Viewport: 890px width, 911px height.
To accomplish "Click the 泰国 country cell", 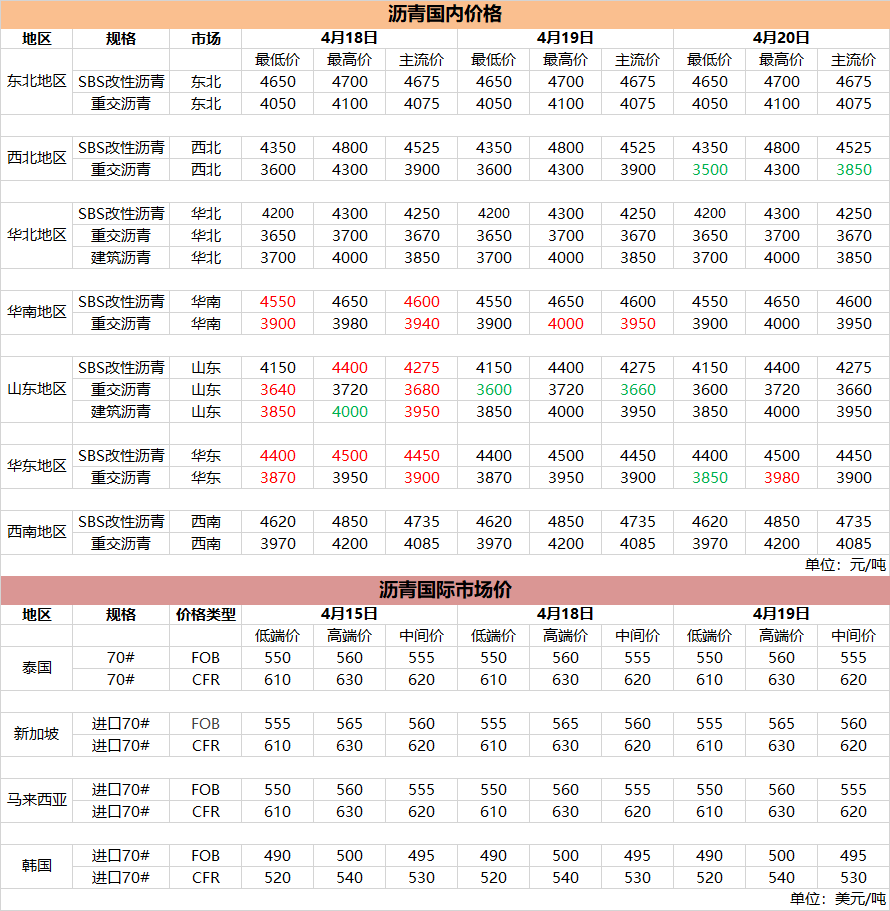I will pos(37,668).
